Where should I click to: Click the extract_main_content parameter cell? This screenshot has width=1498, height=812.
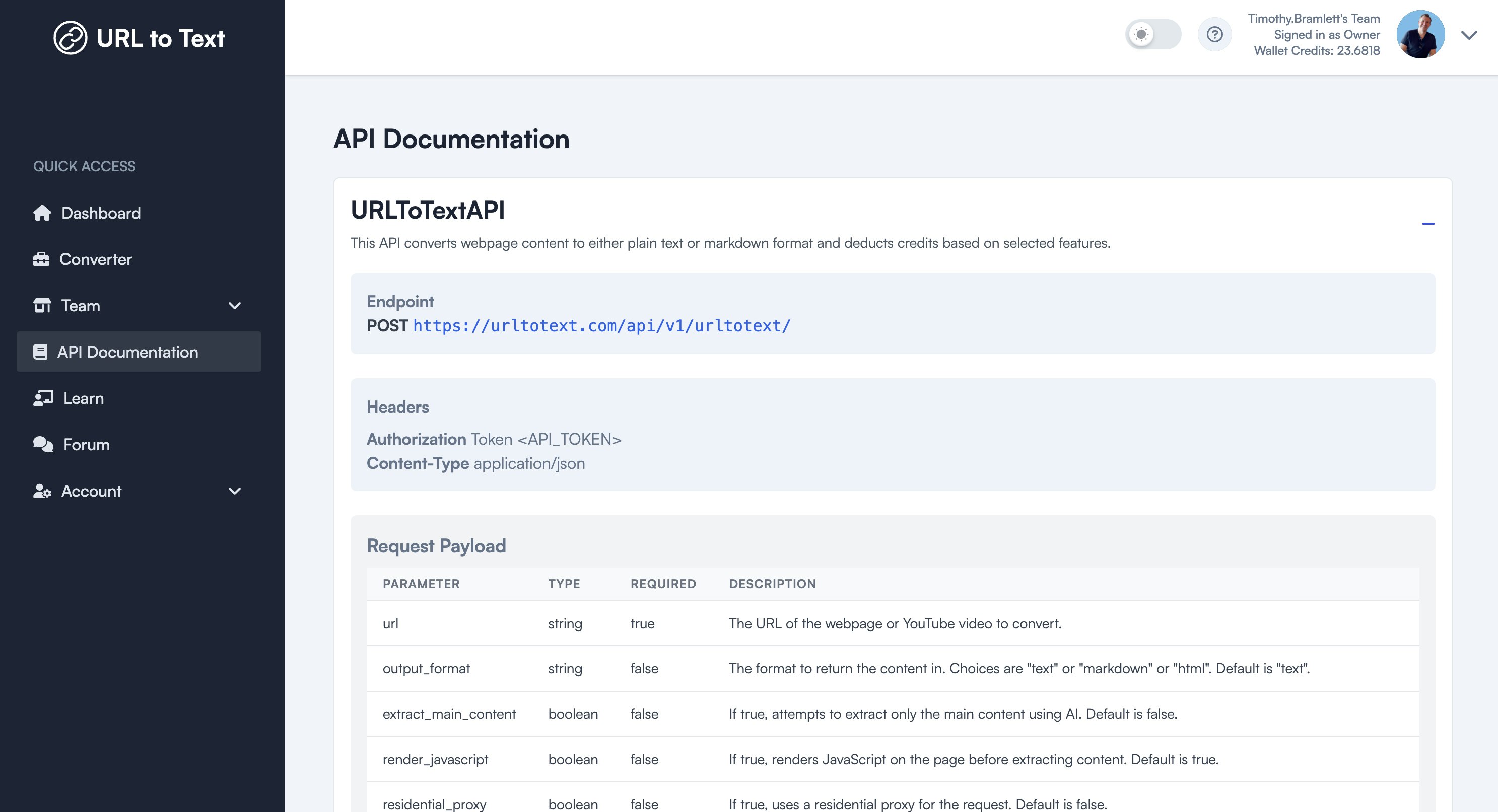(449, 714)
